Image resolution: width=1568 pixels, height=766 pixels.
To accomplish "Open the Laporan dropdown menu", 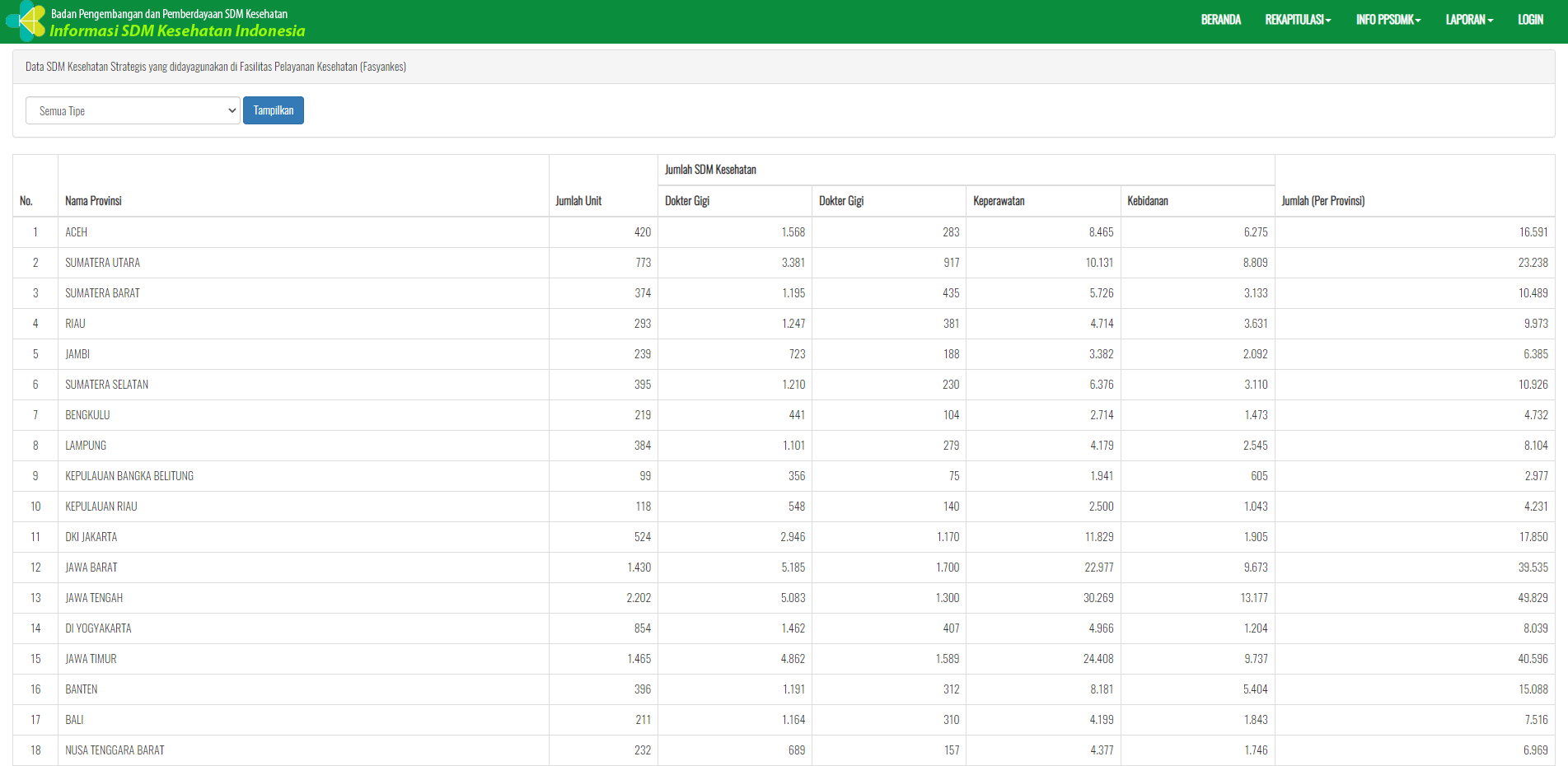I will pyautogui.click(x=1468, y=20).
